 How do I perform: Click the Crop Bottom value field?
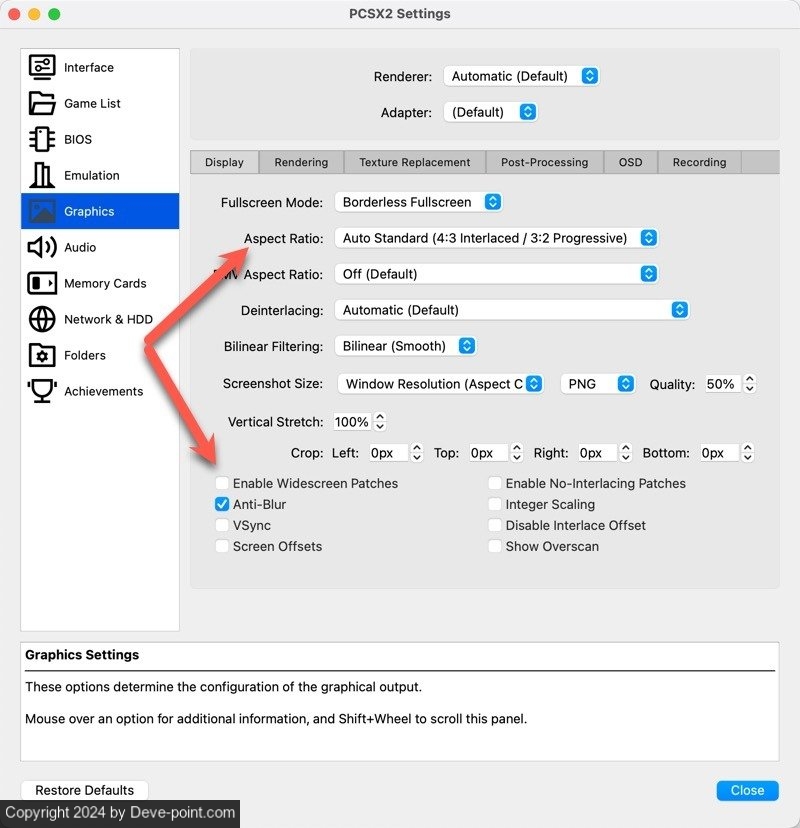click(x=720, y=453)
